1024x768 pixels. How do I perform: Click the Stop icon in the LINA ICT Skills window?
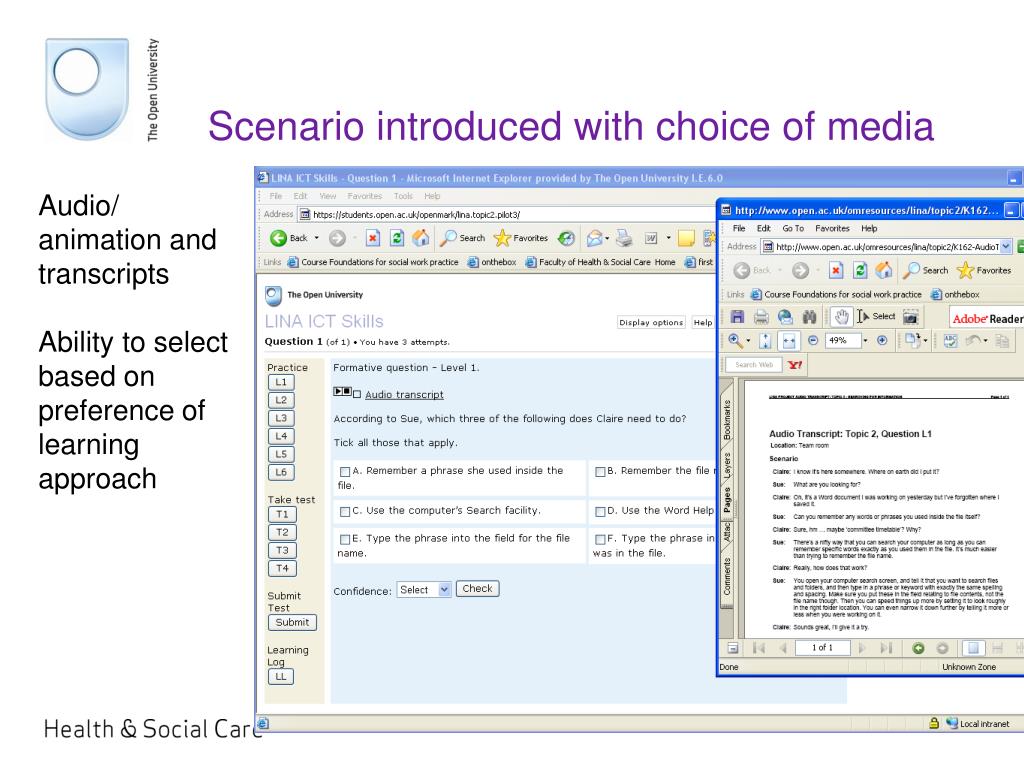(372, 238)
